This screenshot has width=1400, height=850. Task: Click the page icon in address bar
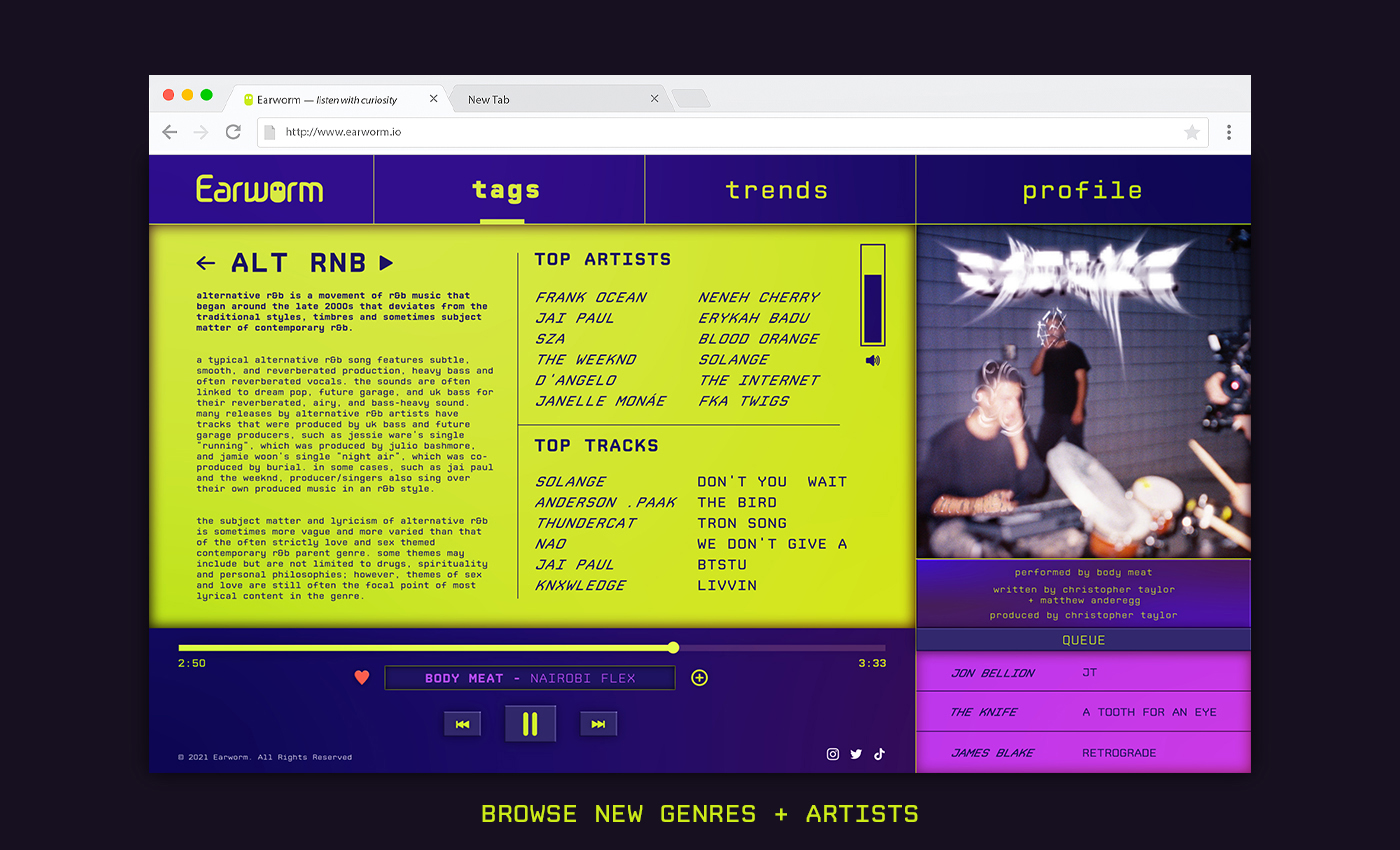click(270, 132)
